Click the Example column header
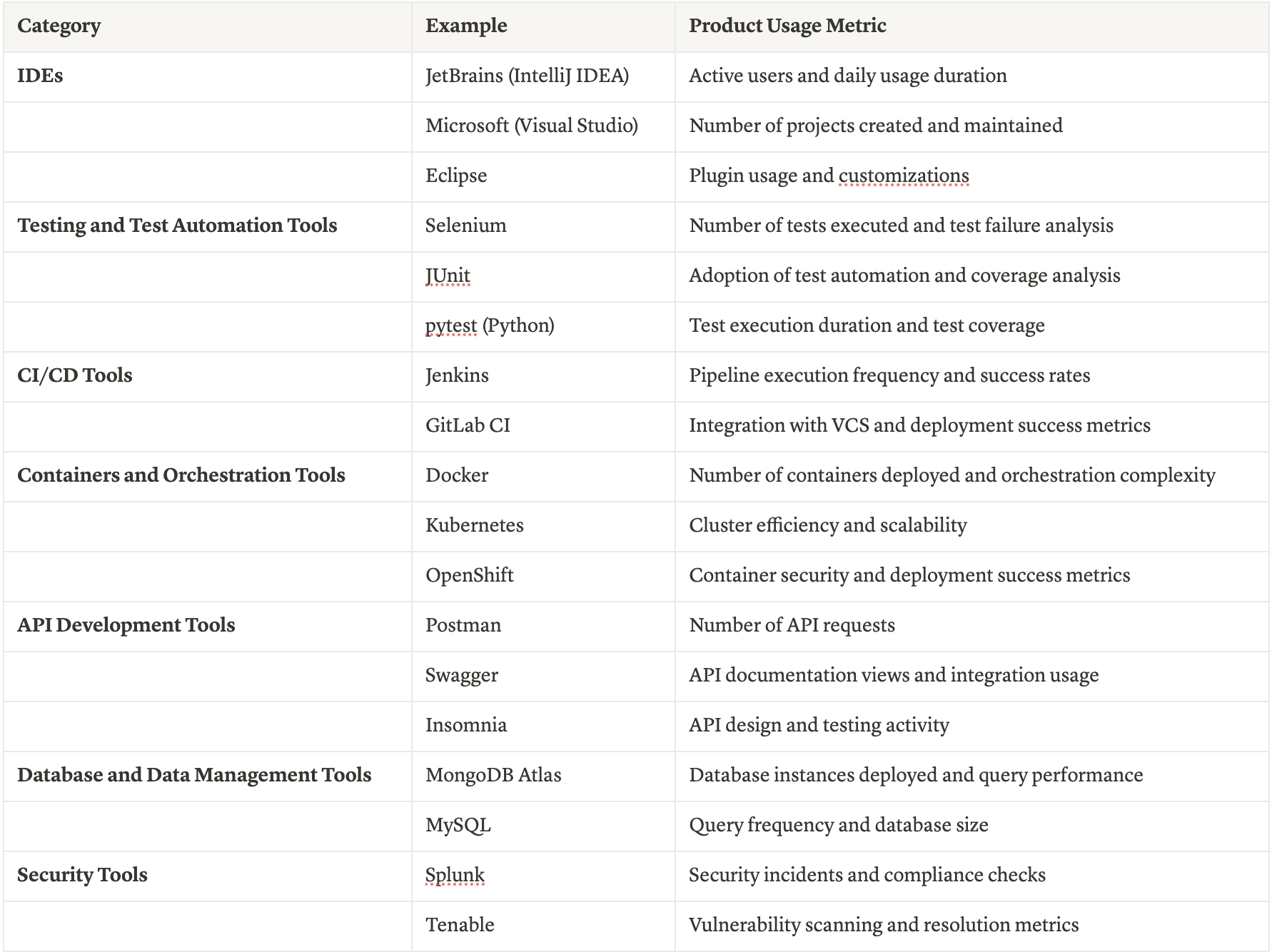 (466, 26)
